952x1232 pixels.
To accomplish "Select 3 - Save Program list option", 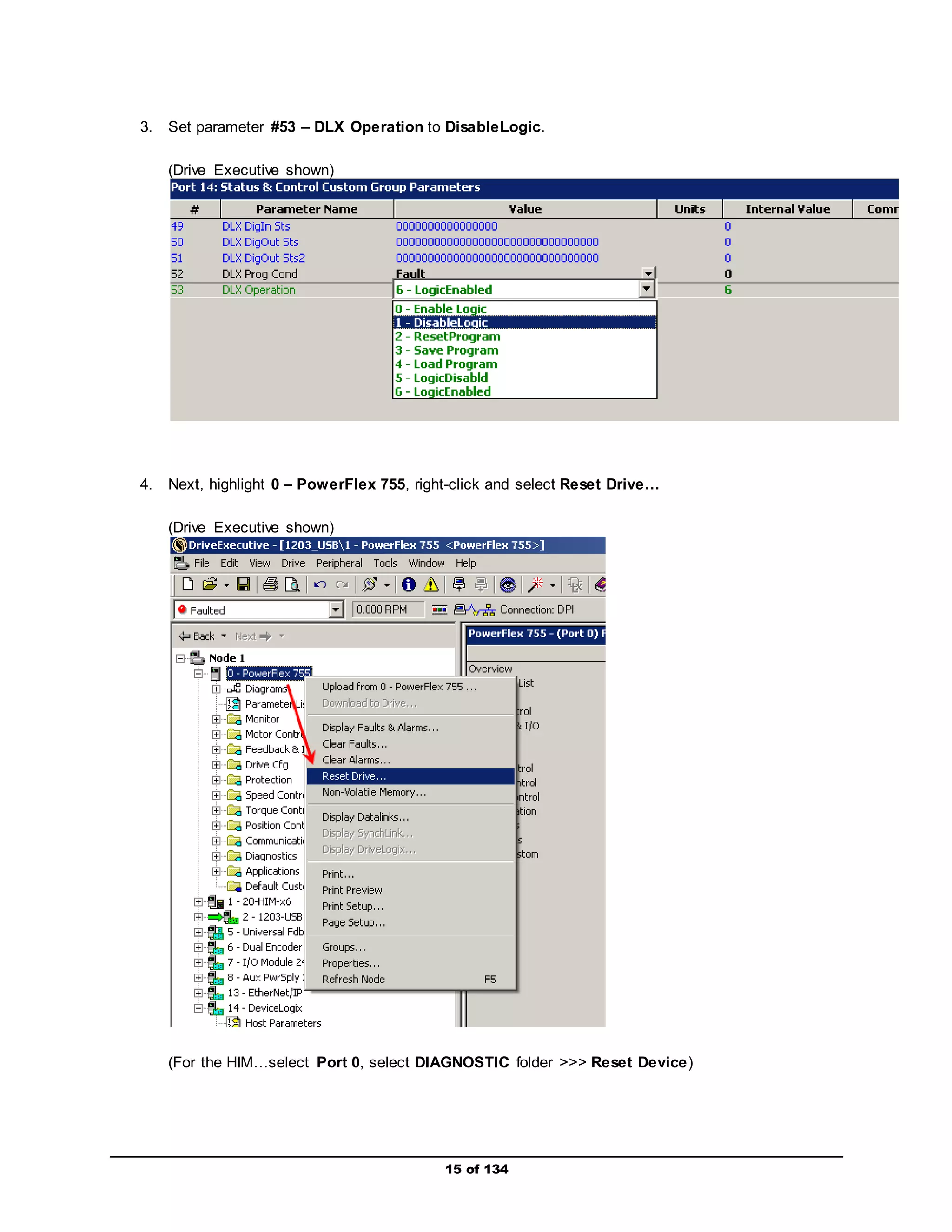I will coord(524,351).
